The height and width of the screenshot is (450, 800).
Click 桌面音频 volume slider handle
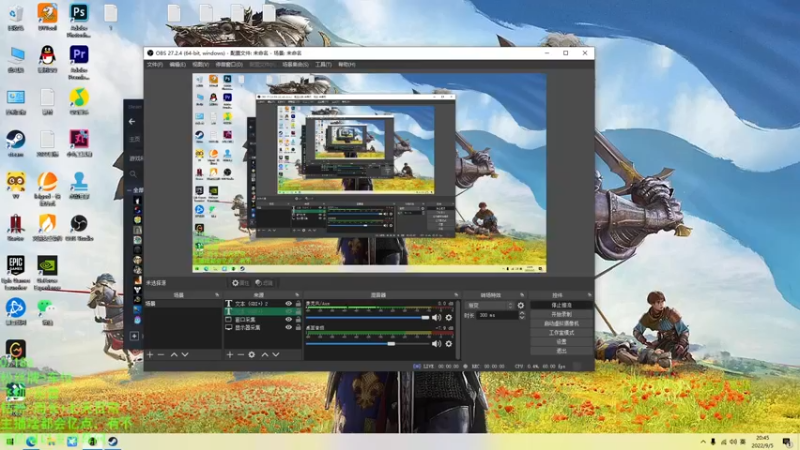pos(391,344)
